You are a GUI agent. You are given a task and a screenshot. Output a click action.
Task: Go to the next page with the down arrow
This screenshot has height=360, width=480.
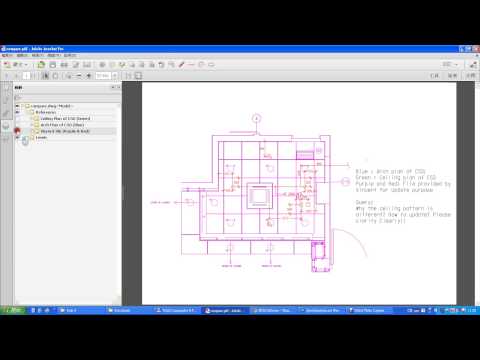pos(15,76)
